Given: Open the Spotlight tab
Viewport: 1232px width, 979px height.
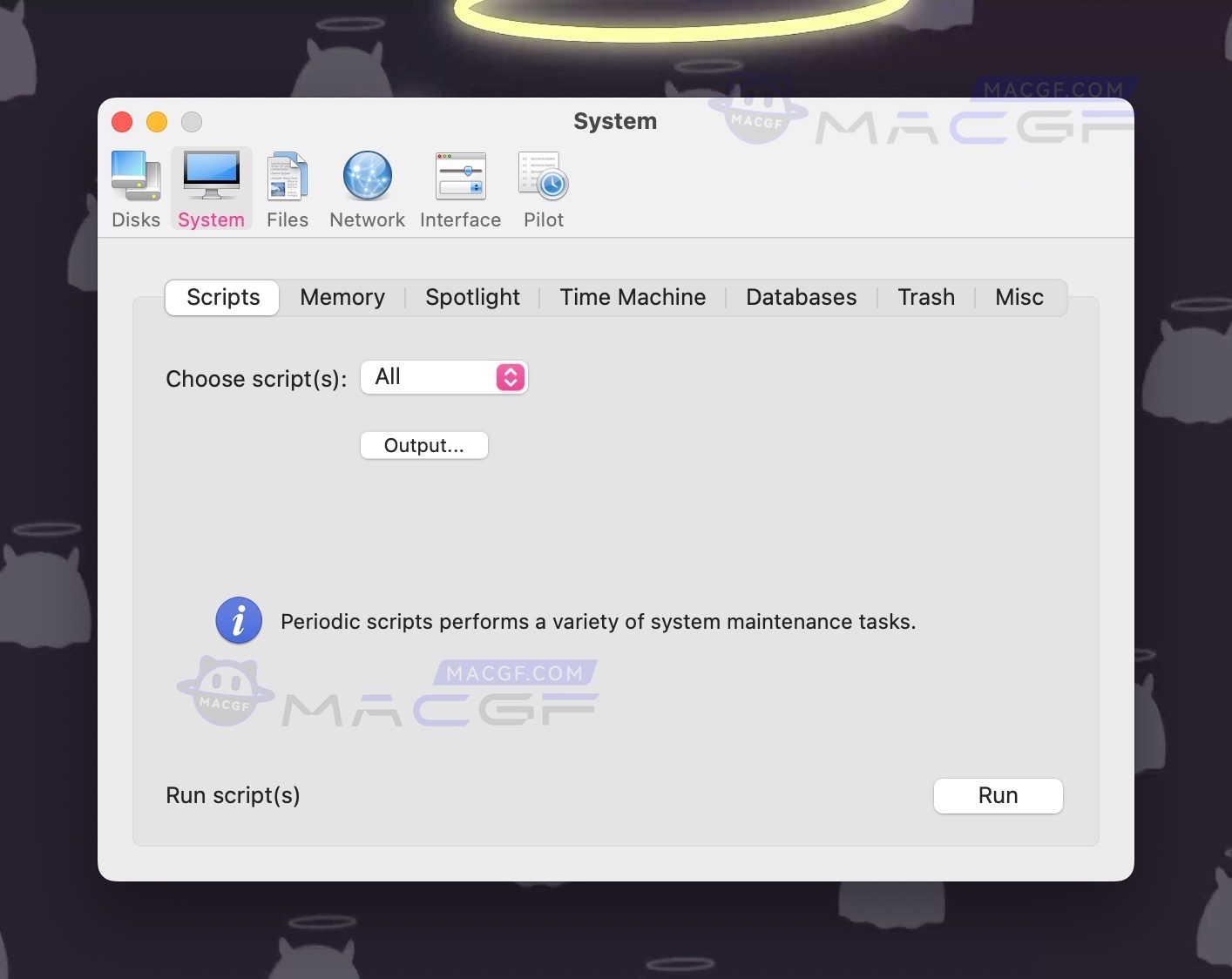Looking at the screenshot, I should pyautogui.click(x=472, y=297).
